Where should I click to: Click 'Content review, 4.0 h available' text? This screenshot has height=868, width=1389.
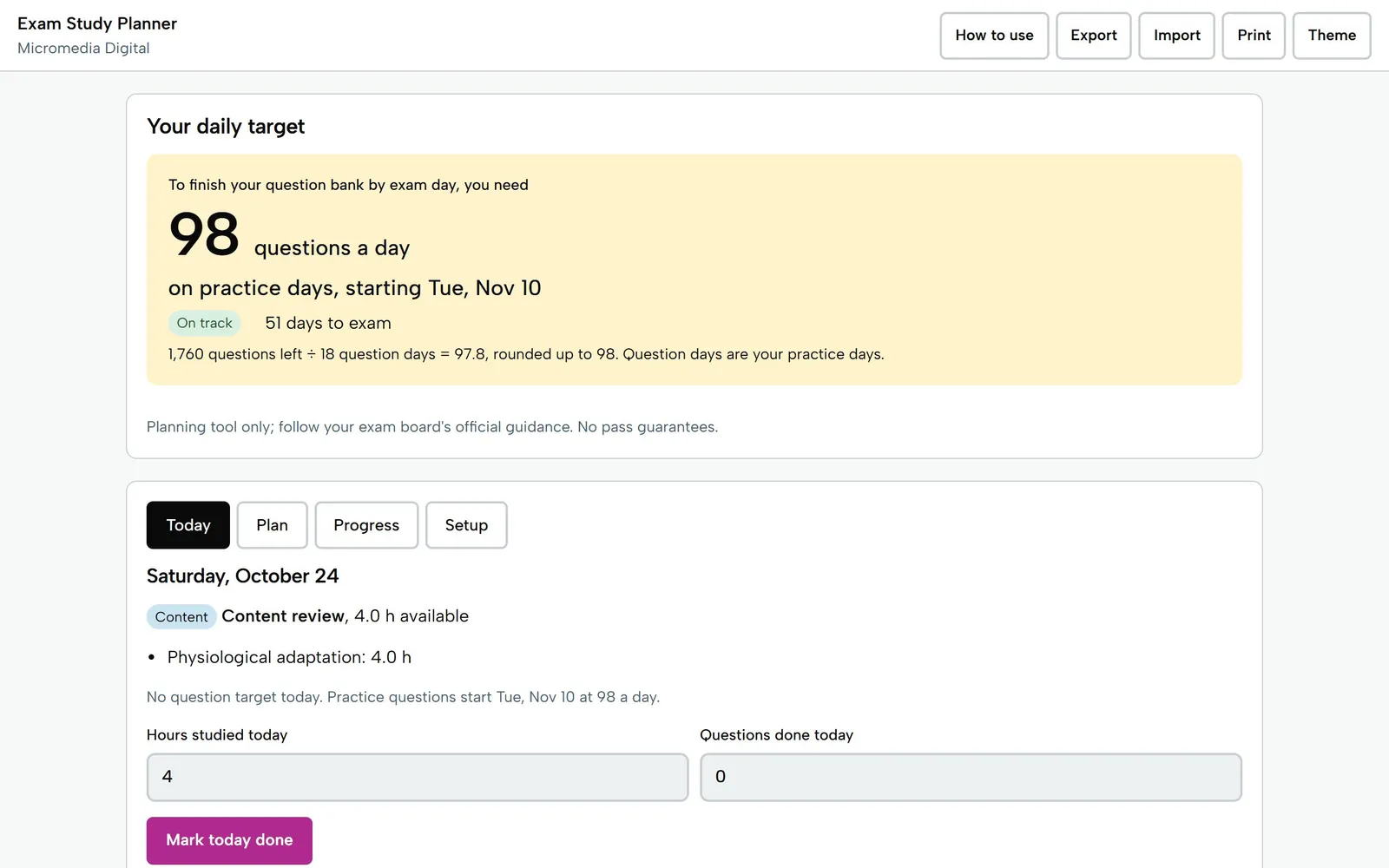[x=345, y=616]
